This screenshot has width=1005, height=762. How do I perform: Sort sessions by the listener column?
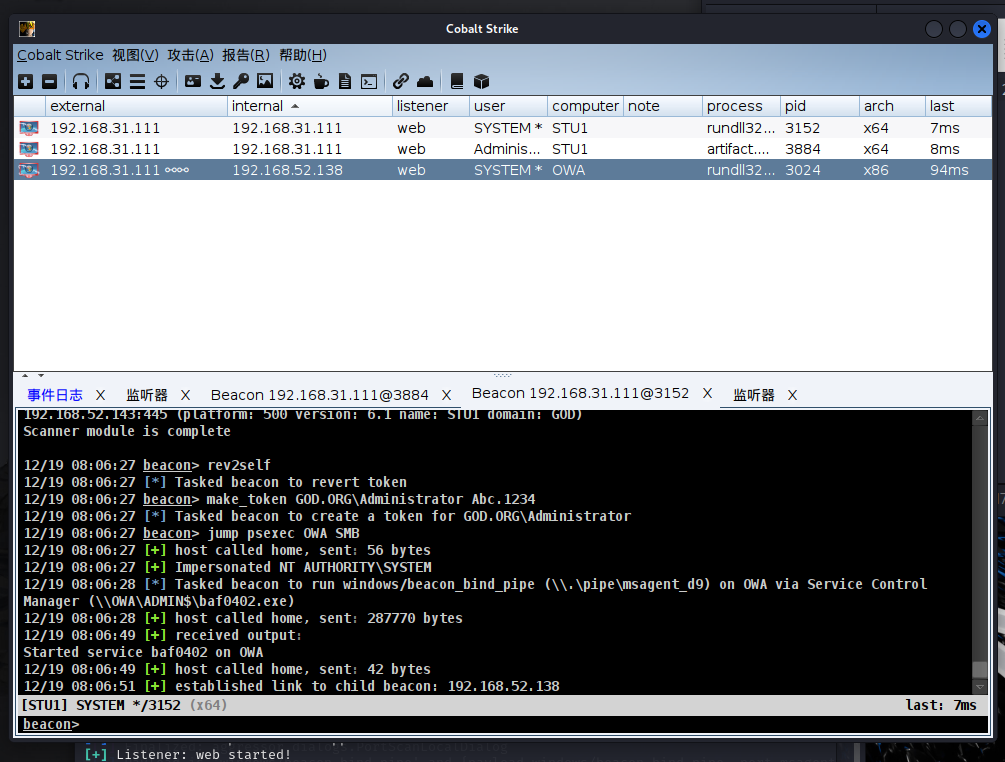[x=431, y=106]
